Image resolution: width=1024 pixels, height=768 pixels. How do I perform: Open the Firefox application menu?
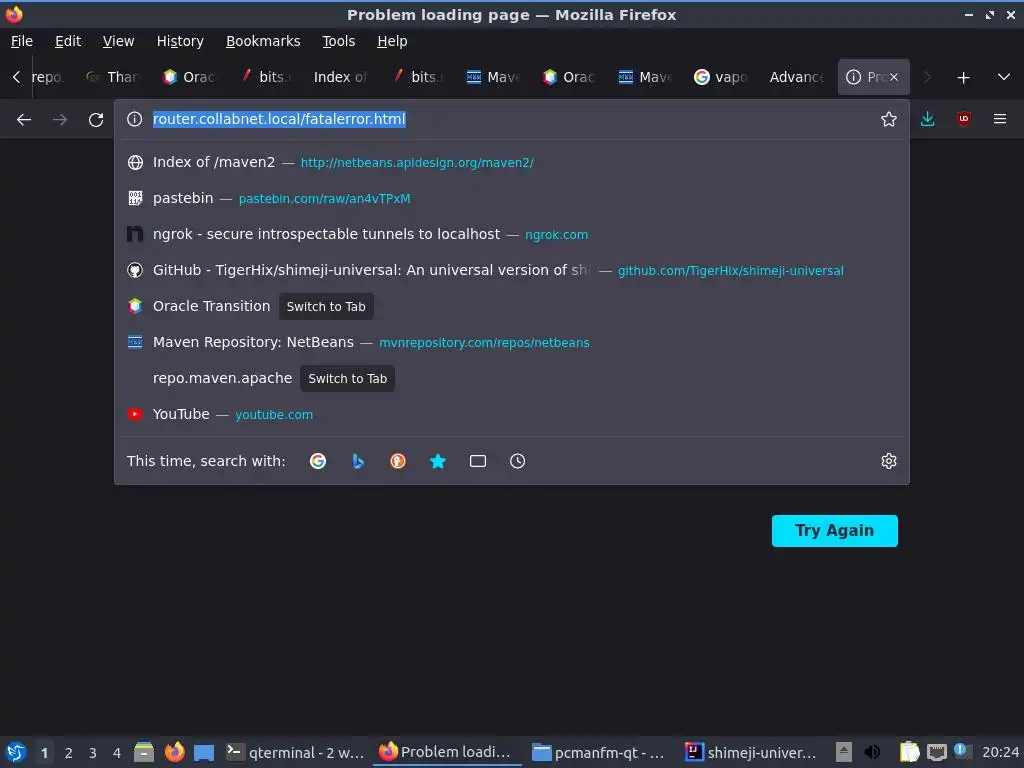999,119
